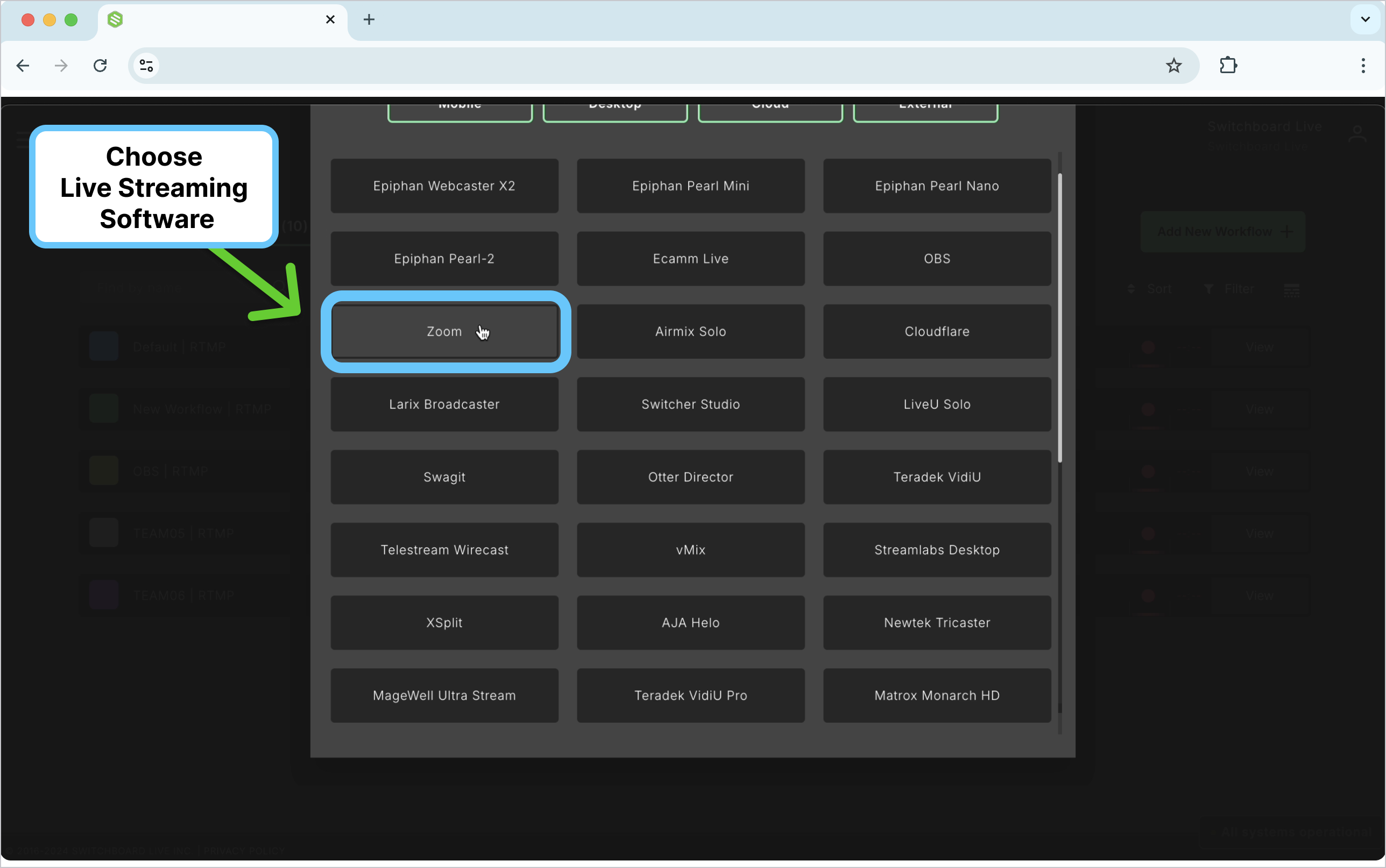This screenshot has width=1386, height=868.
Task: Pick Newtek Tricaster
Action: coord(937,623)
